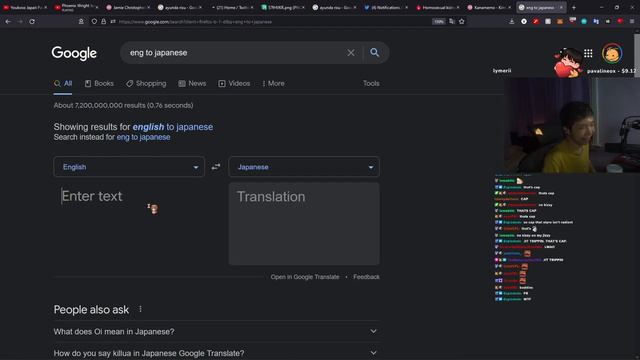Open a new browser tab

(x=573, y=7)
